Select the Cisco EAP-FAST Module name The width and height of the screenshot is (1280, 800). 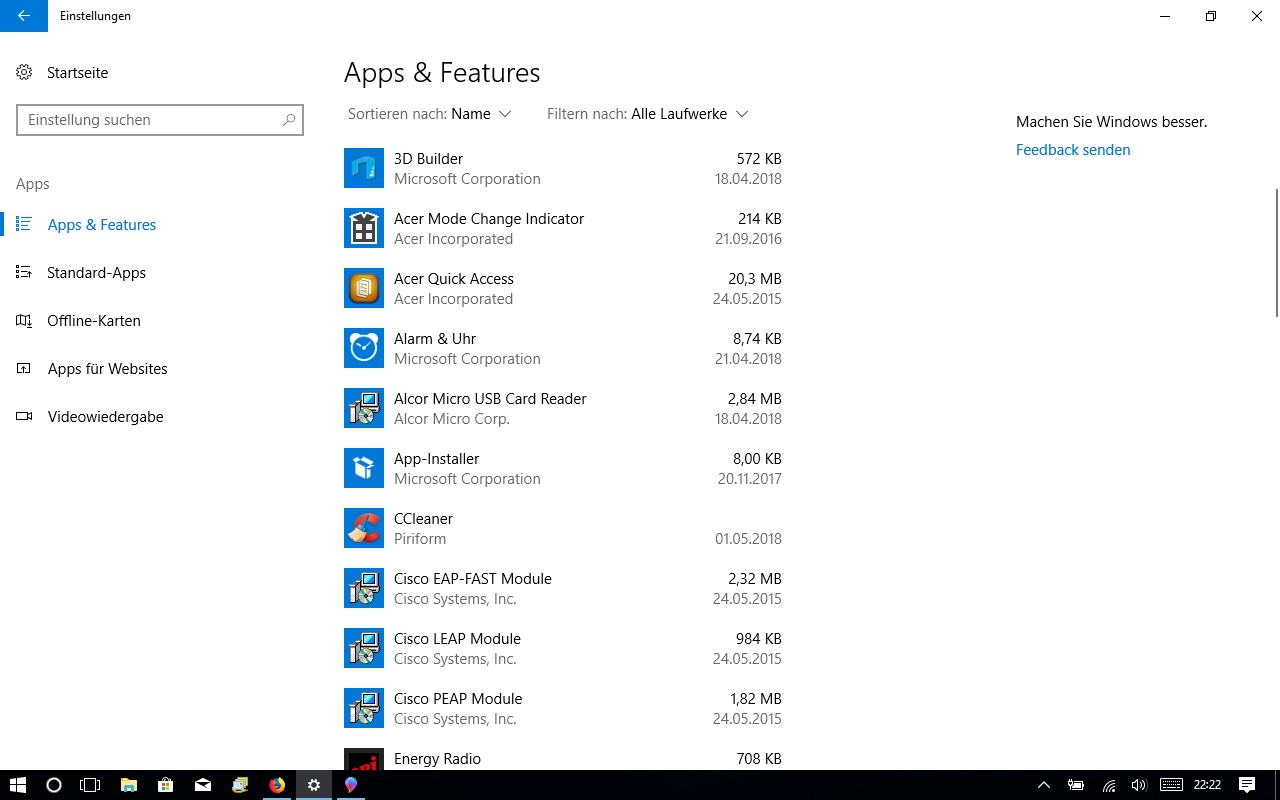473,579
